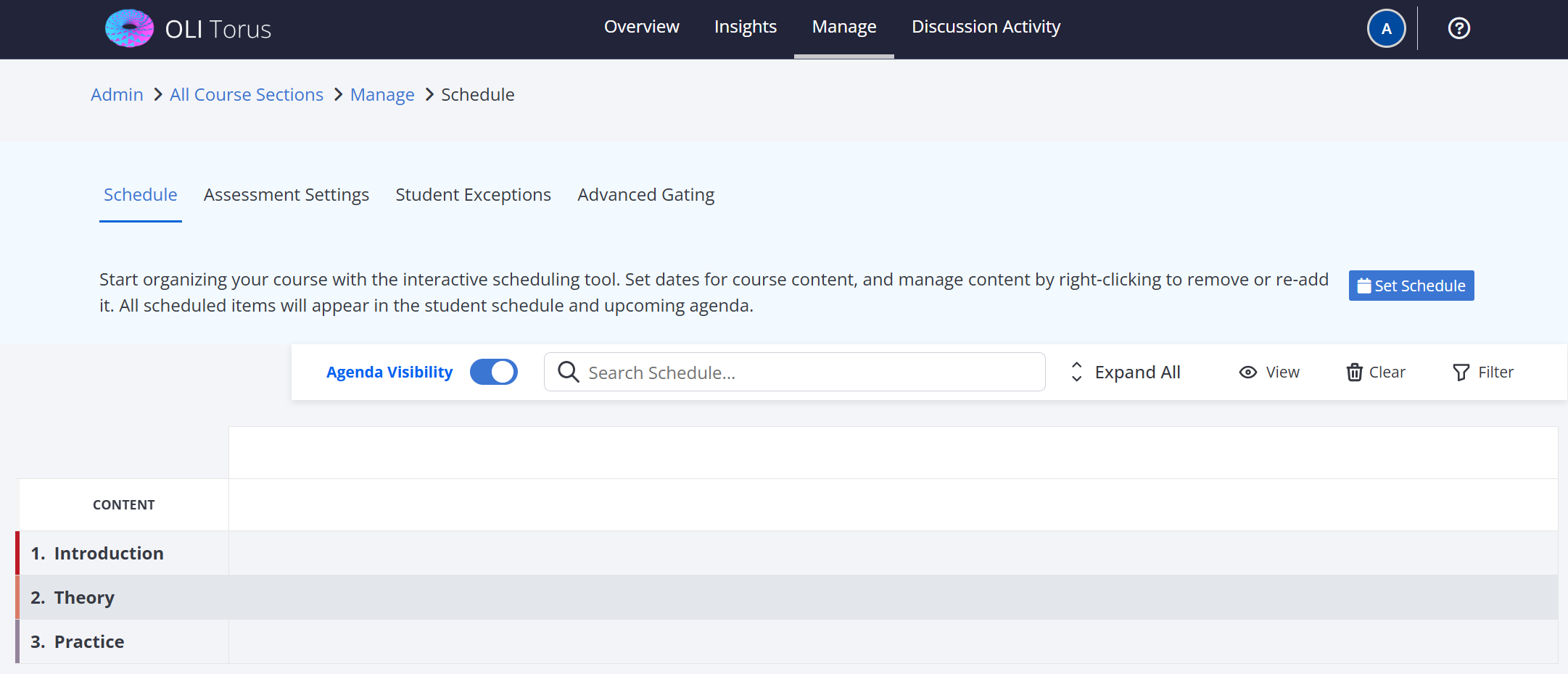Open the user avatar menu

click(x=1386, y=29)
